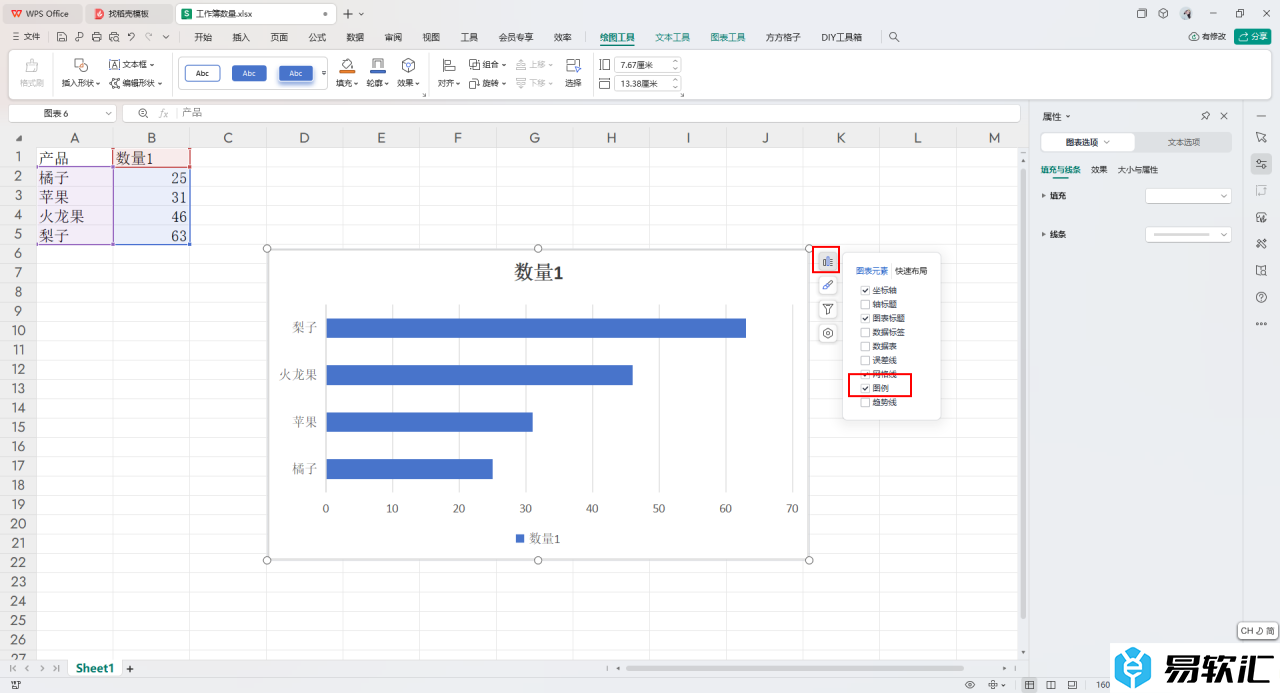Apply the solid blue Abc shape style
1280x693 pixels.
(x=249, y=73)
